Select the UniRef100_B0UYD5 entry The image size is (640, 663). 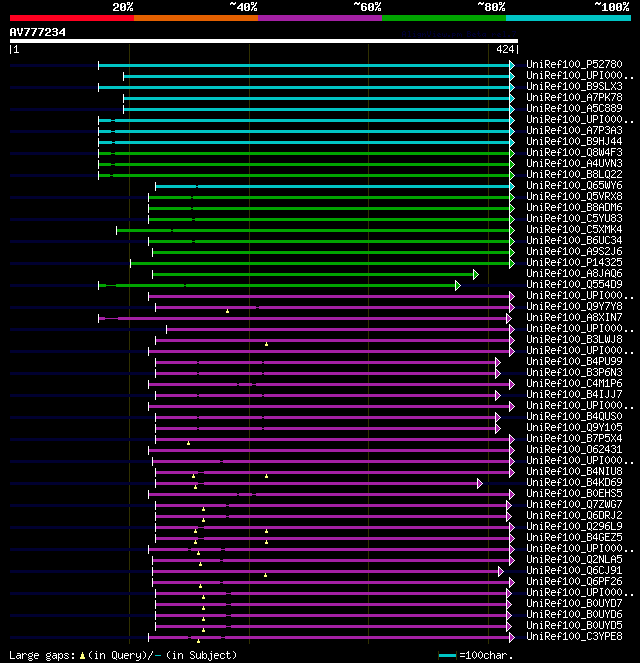pyautogui.click(x=574, y=625)
